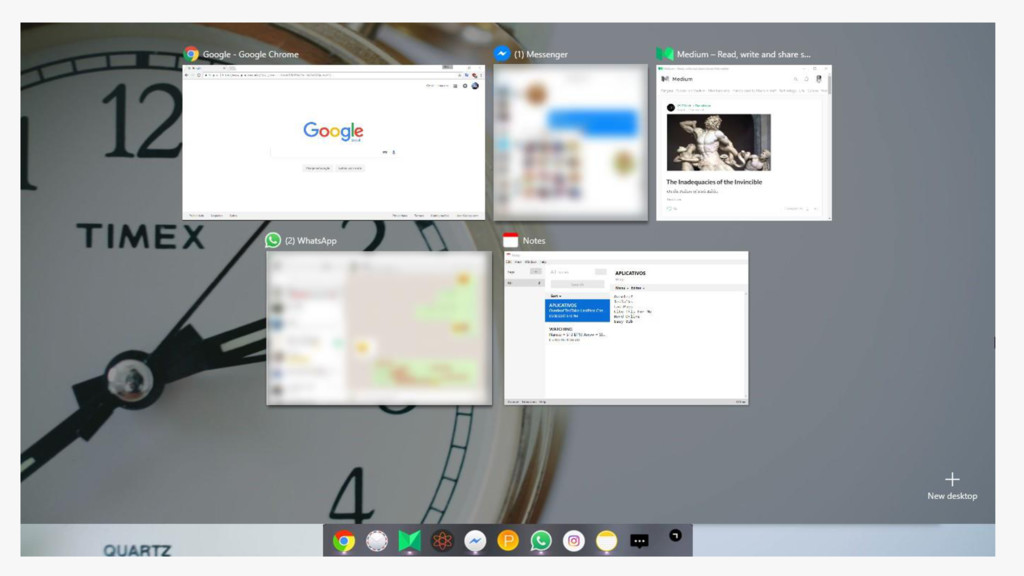
Task: Click the black circle arrow dock icon
Action: point(675,536)
